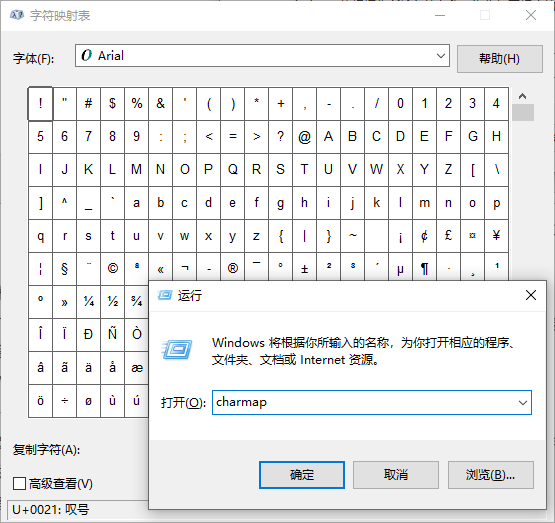Choose the left guillemet « cell
This screenshot has width=555, height=523.
tap(160, 268)
